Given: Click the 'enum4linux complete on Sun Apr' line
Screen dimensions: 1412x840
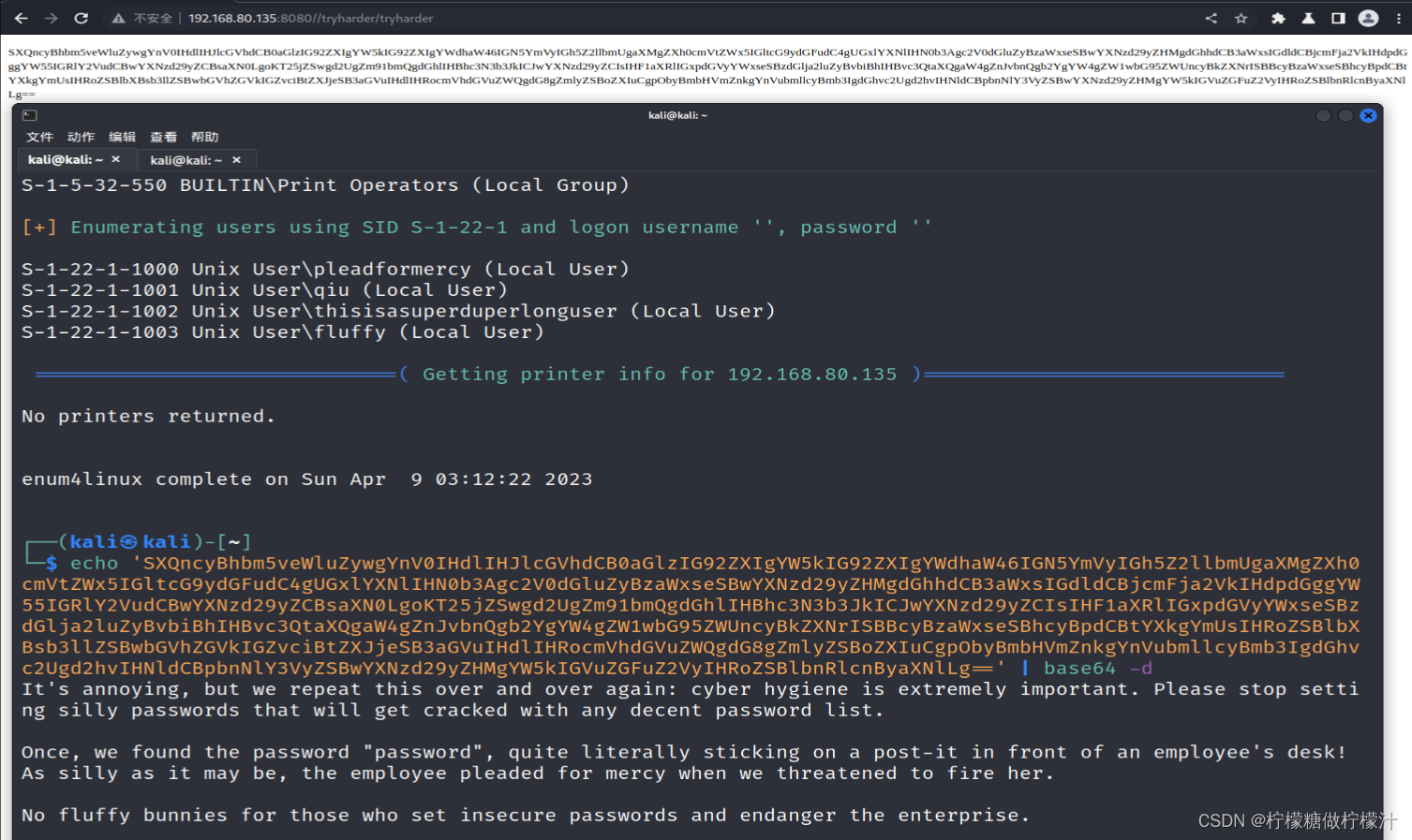Looking at the screenshot, I should click(307, 479).
